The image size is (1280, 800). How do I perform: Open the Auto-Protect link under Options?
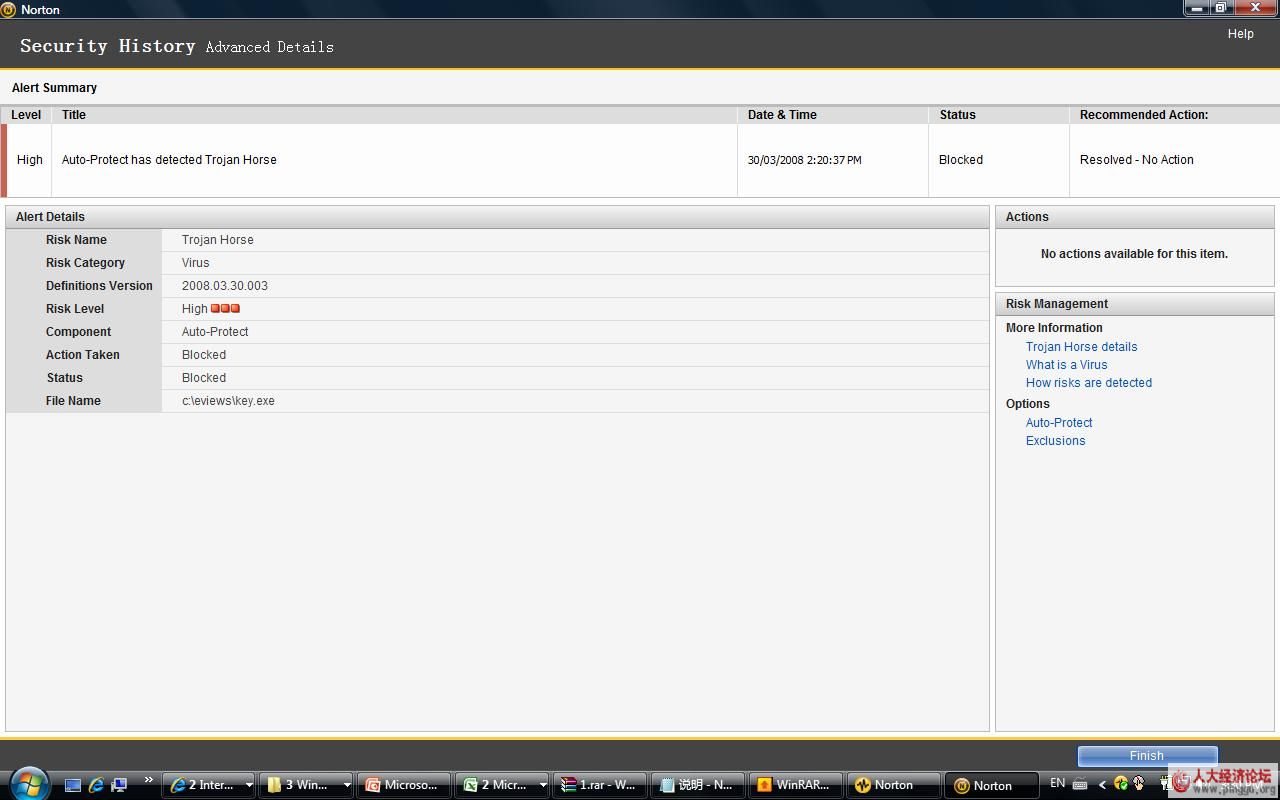point(1059,423)
